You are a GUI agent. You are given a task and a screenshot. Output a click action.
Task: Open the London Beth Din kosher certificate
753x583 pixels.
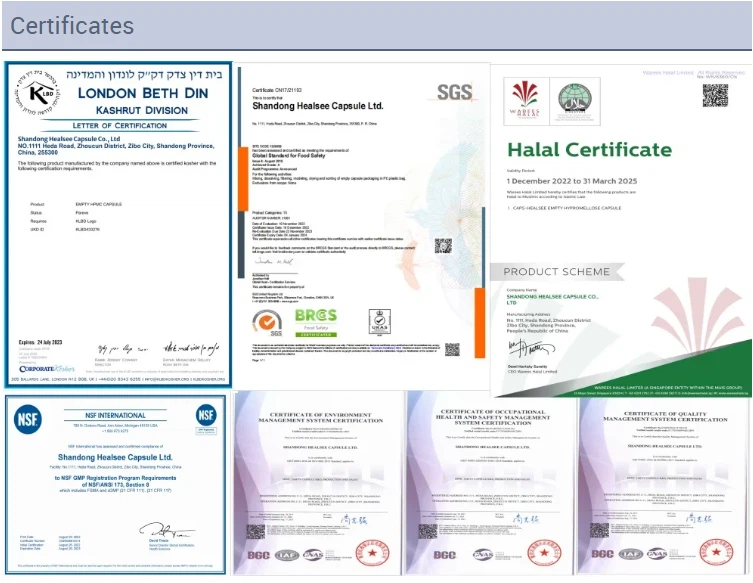pos(118,225)
